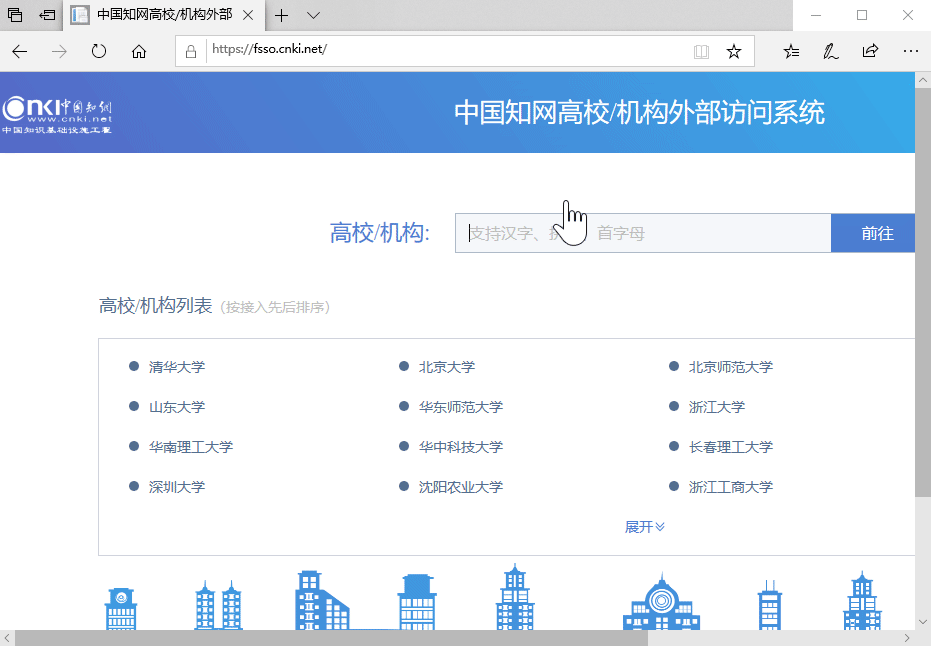Click the site security lock icon
This screenshot has height=646, width=931.
(191, 52)
